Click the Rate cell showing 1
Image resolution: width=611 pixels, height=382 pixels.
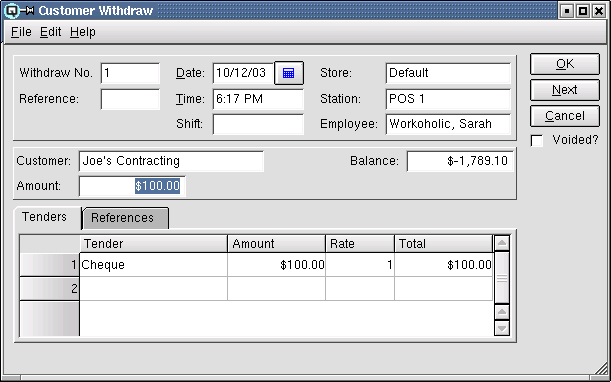coord(360,265)
